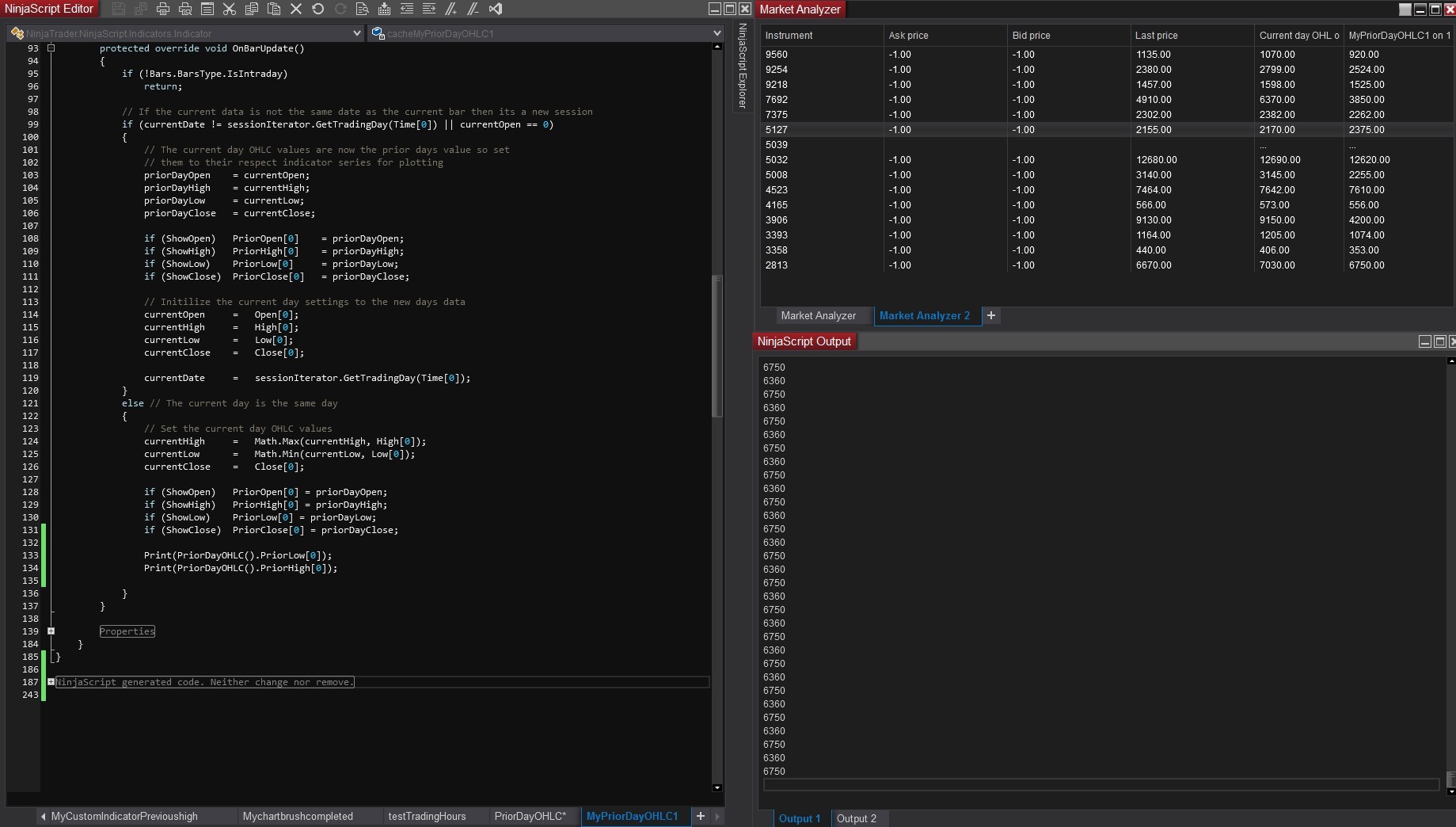
Task: Click the Print Preview icon
Action: 185,9
